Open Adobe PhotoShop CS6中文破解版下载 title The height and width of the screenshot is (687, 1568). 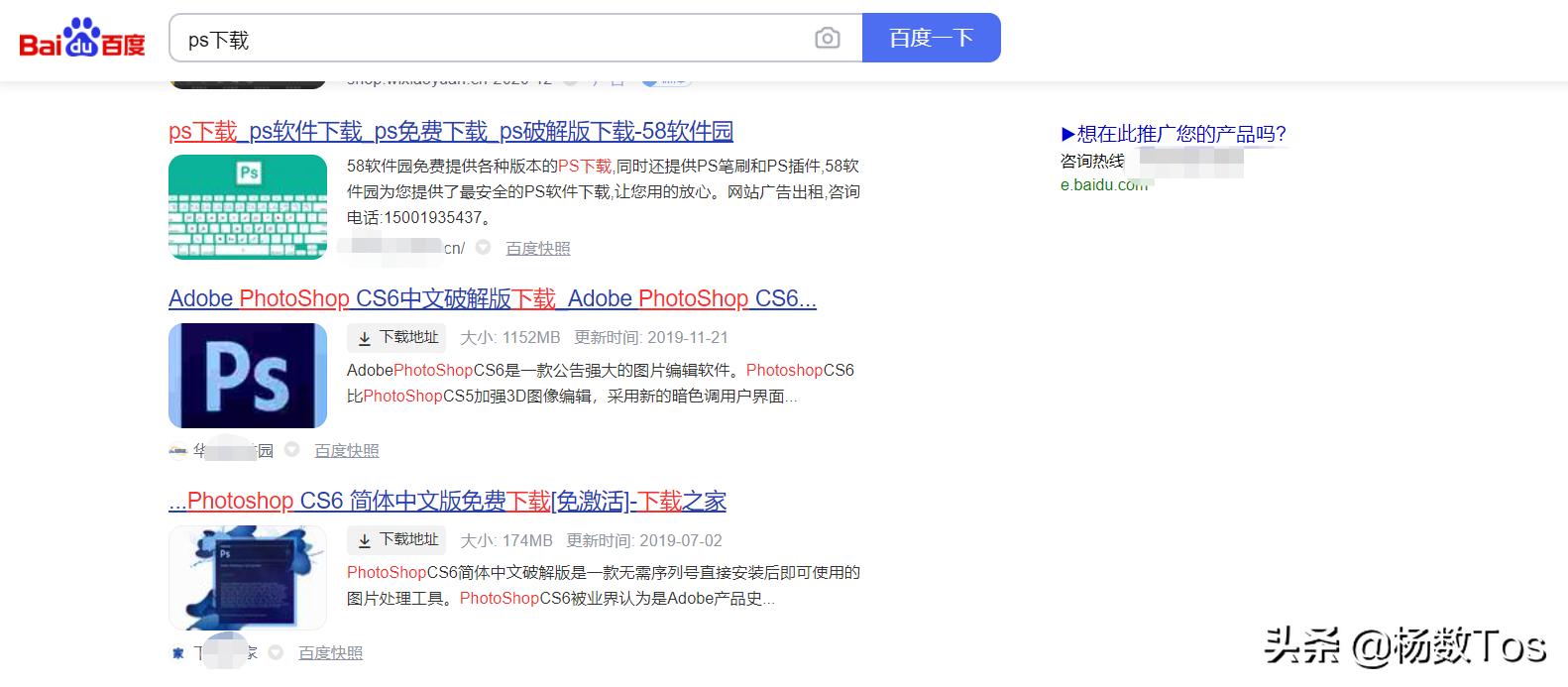(493, 298)
